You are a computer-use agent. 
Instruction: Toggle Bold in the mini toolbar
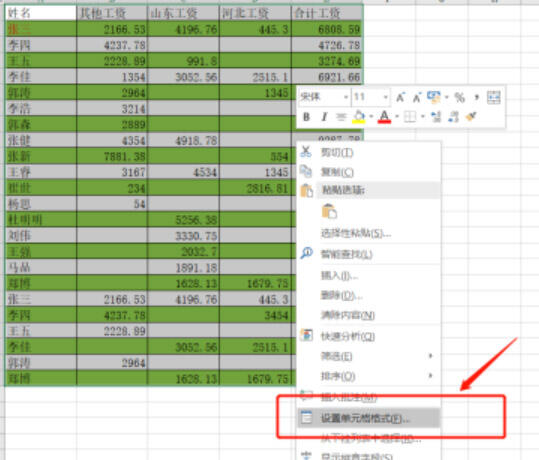(x=306, y=117)
